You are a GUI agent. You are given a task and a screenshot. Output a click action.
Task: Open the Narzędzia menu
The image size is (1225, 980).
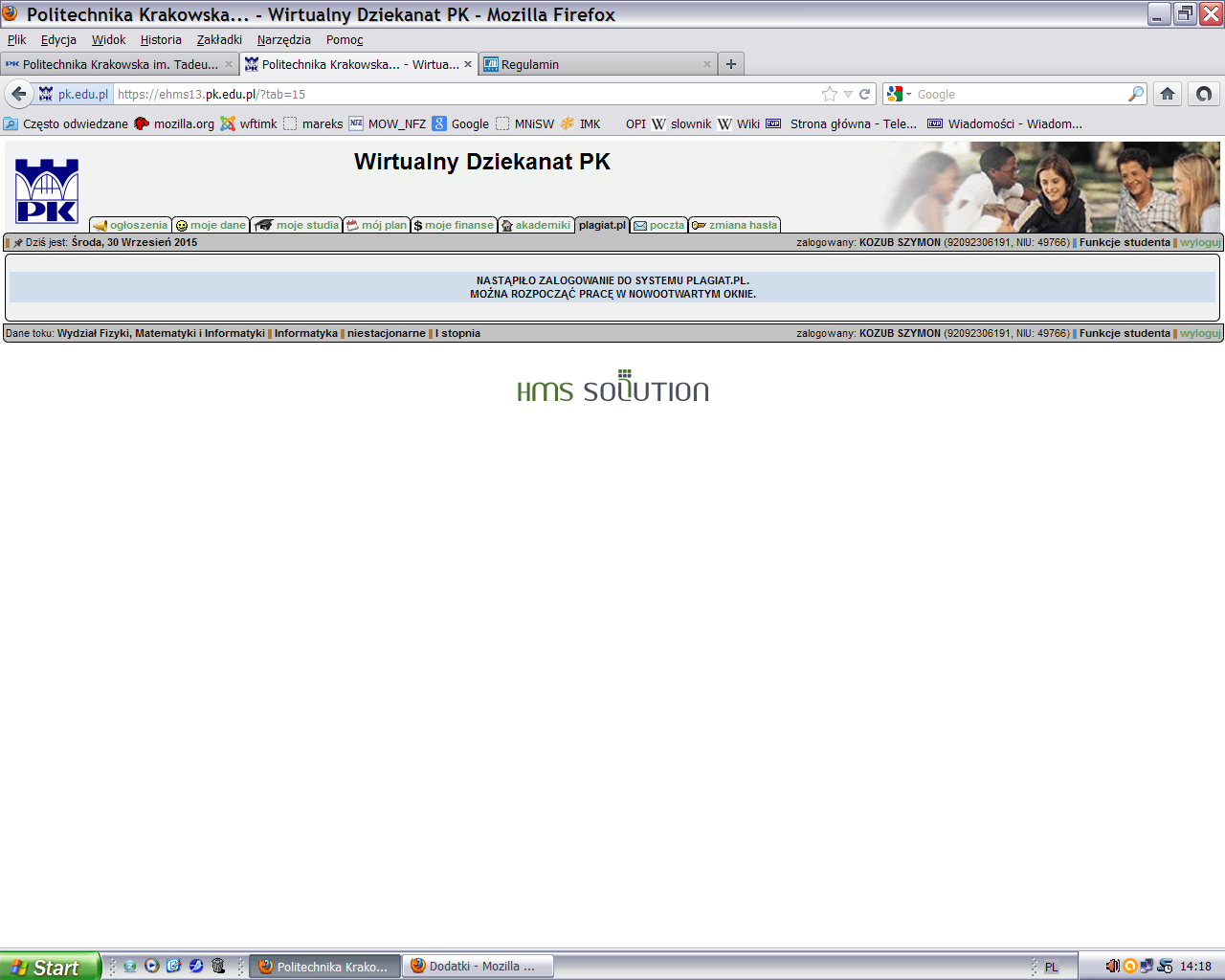pos(284,39)
